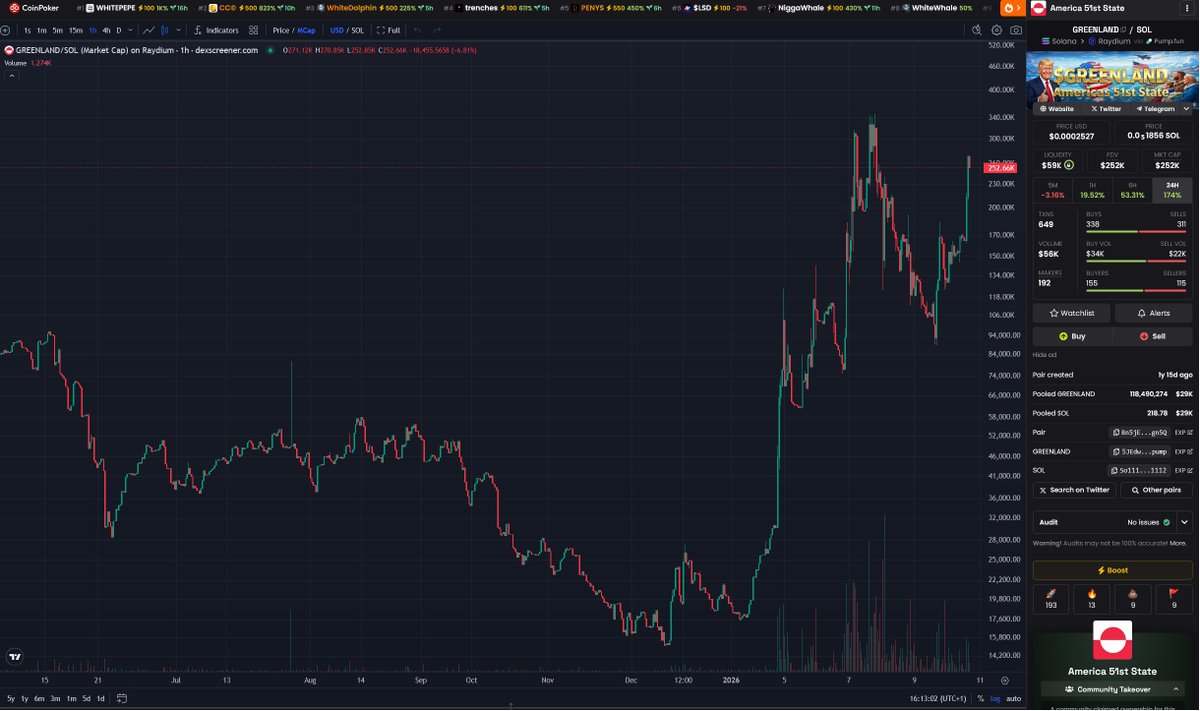The width and height of the screenshot is (1200, 711).
Task: Select the 24H stats period 174%
Action: pos(1172,190)
